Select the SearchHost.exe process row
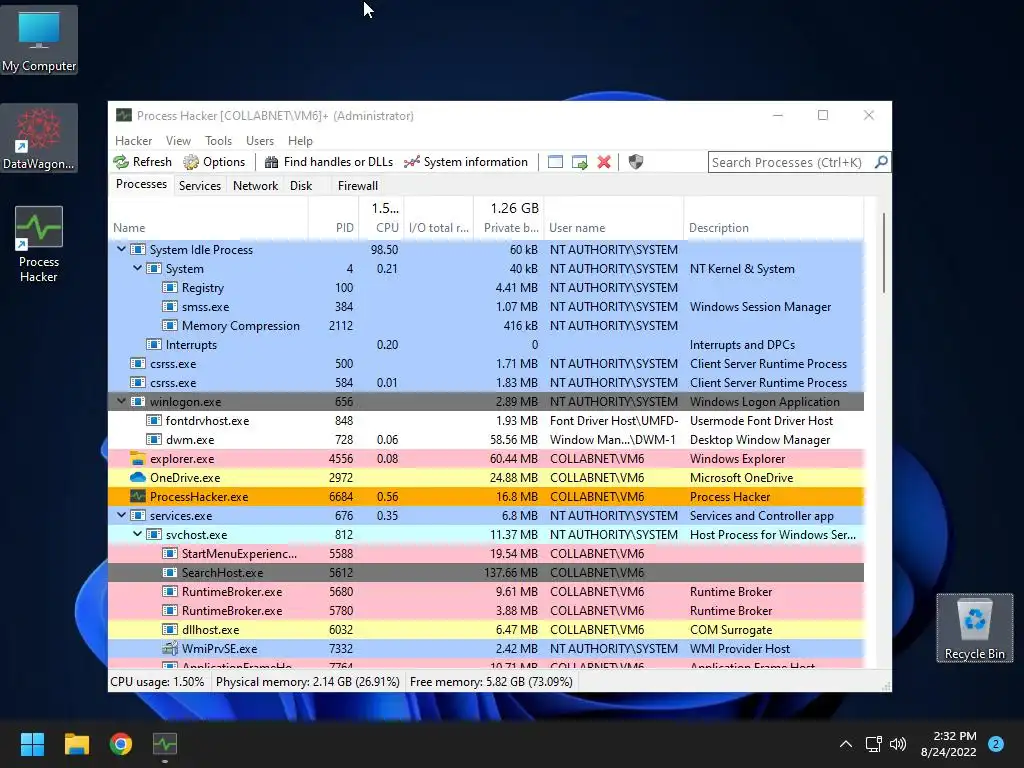The width and height of the screenshot is (1024, 768). (486, 573)
